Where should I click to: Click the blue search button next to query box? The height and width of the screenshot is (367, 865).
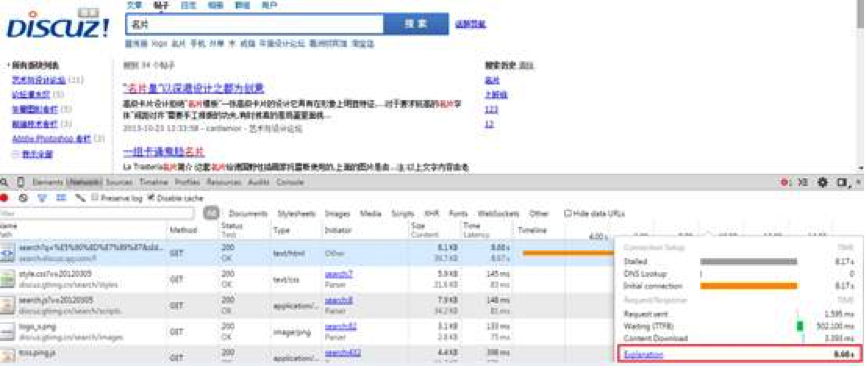pyautogui.click(x=416, y=24)
